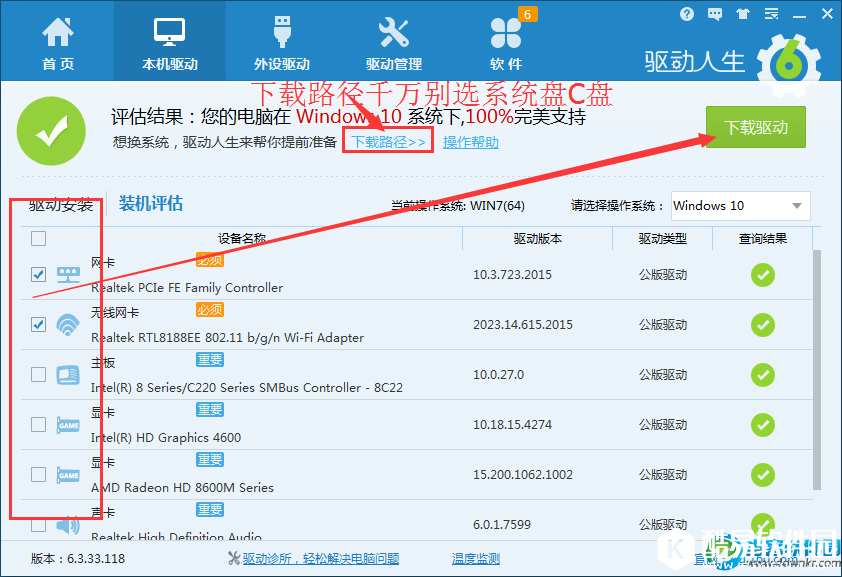
Task: Change skin using the t-shirt icon
Action: pyautogui.click(x=741, y=13)
